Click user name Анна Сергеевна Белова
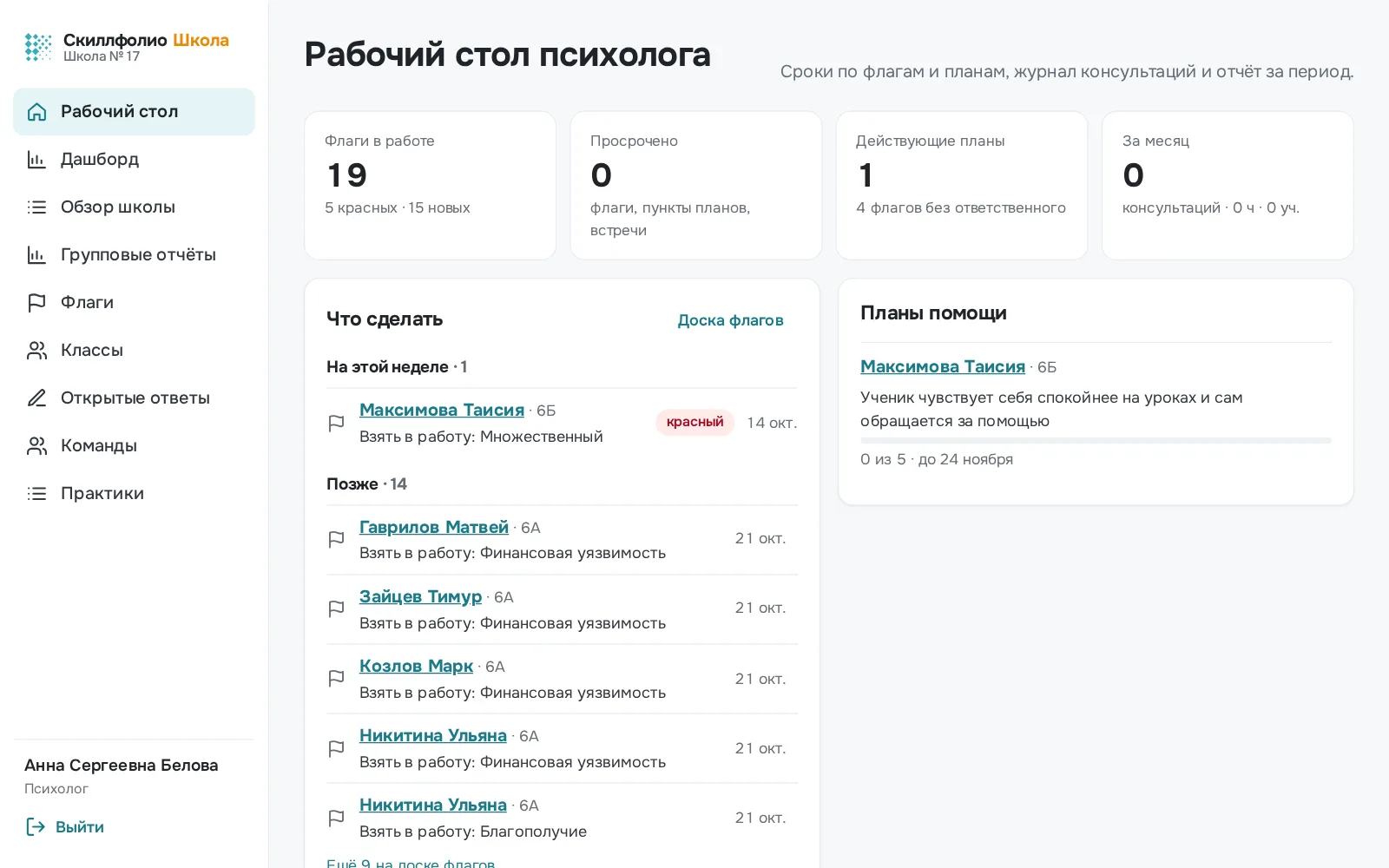1389x868 pixels. click(122, 766)
